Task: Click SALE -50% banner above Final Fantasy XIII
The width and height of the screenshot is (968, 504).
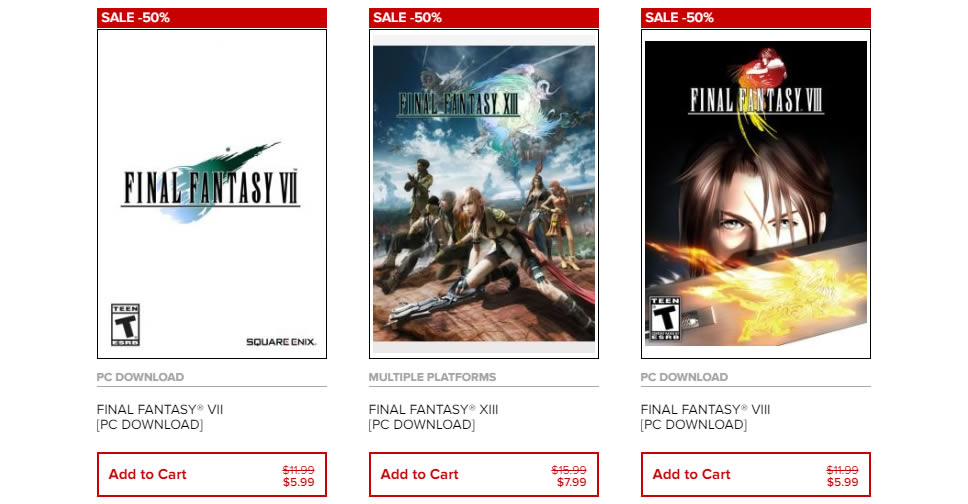Action: tap(484, 18)
